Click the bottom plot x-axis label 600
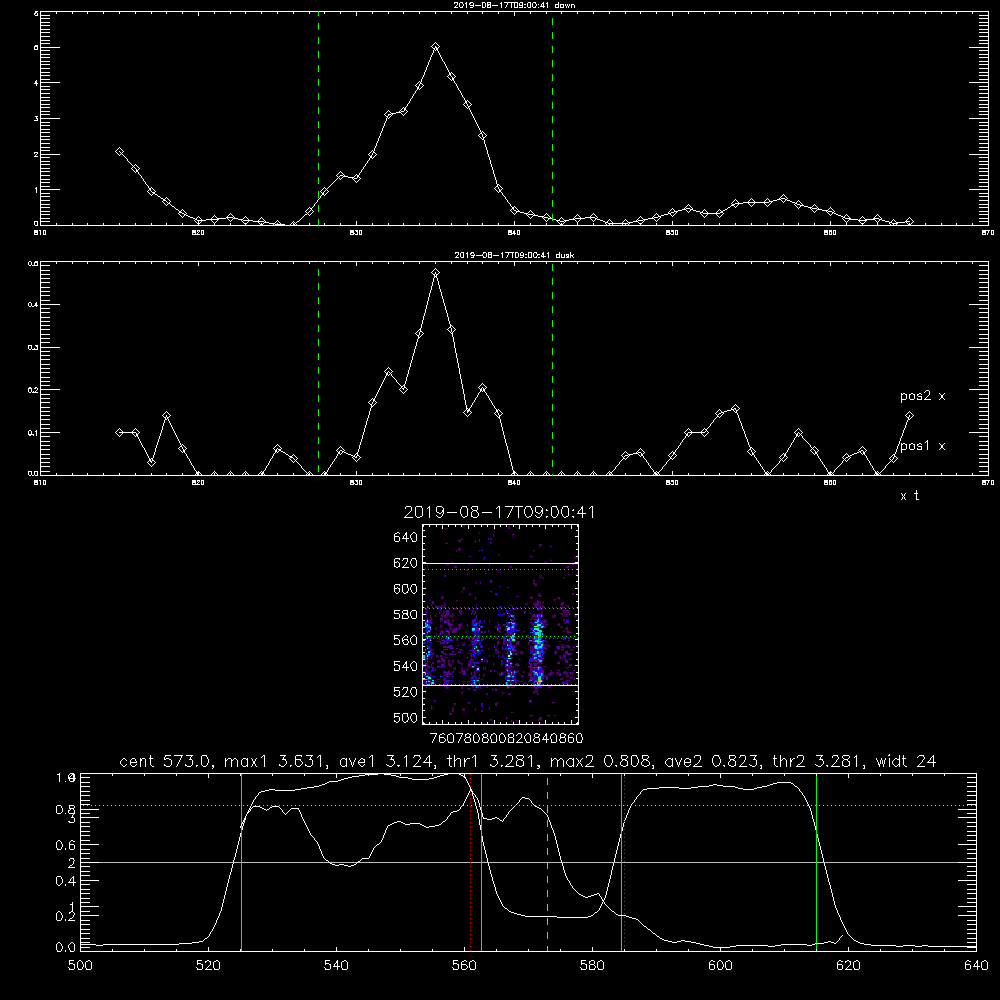Viewport: 1000px width, 1000px height. pyautogui.click(x=720, y=966)
